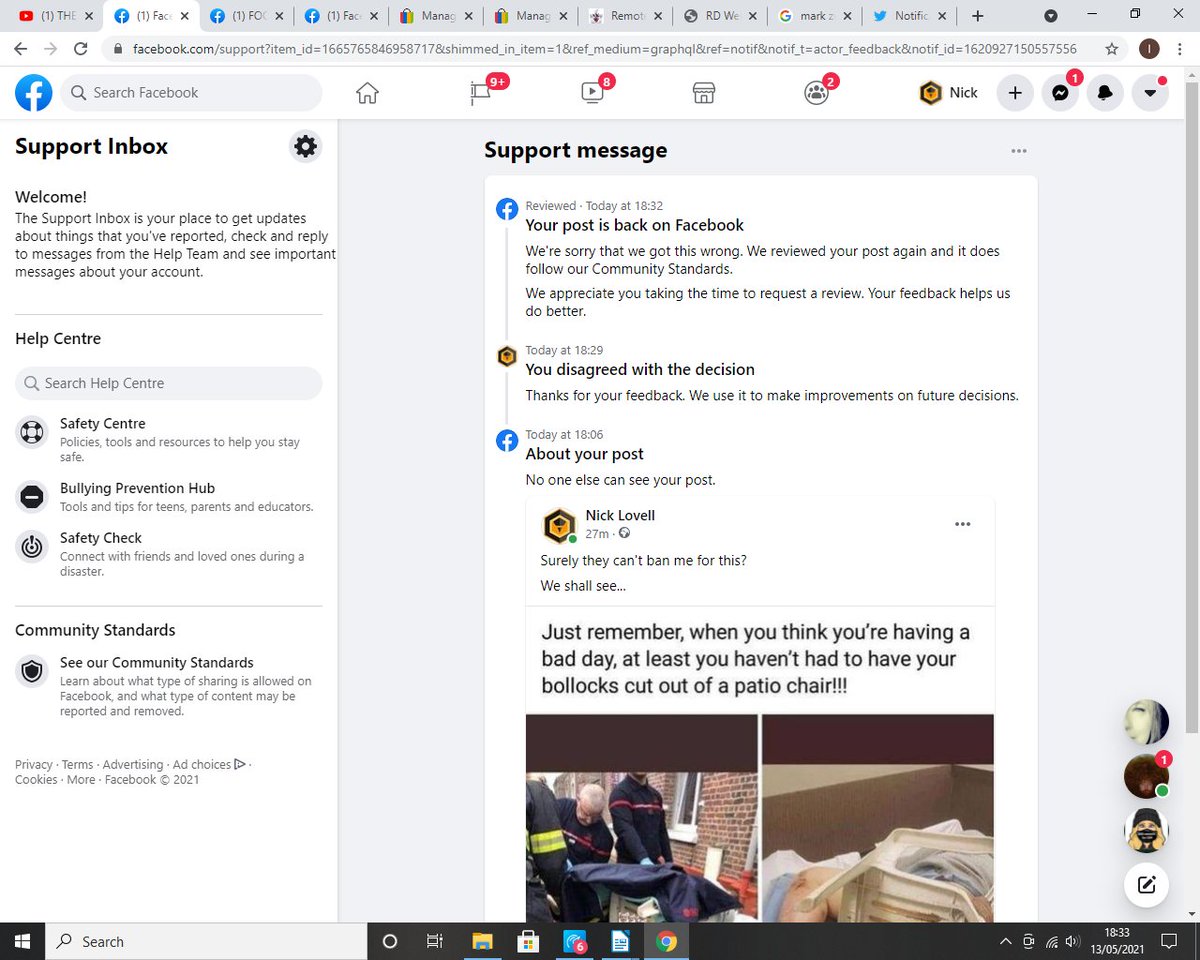
Task: Open Nick's profile shortcut
Action: 949,93
